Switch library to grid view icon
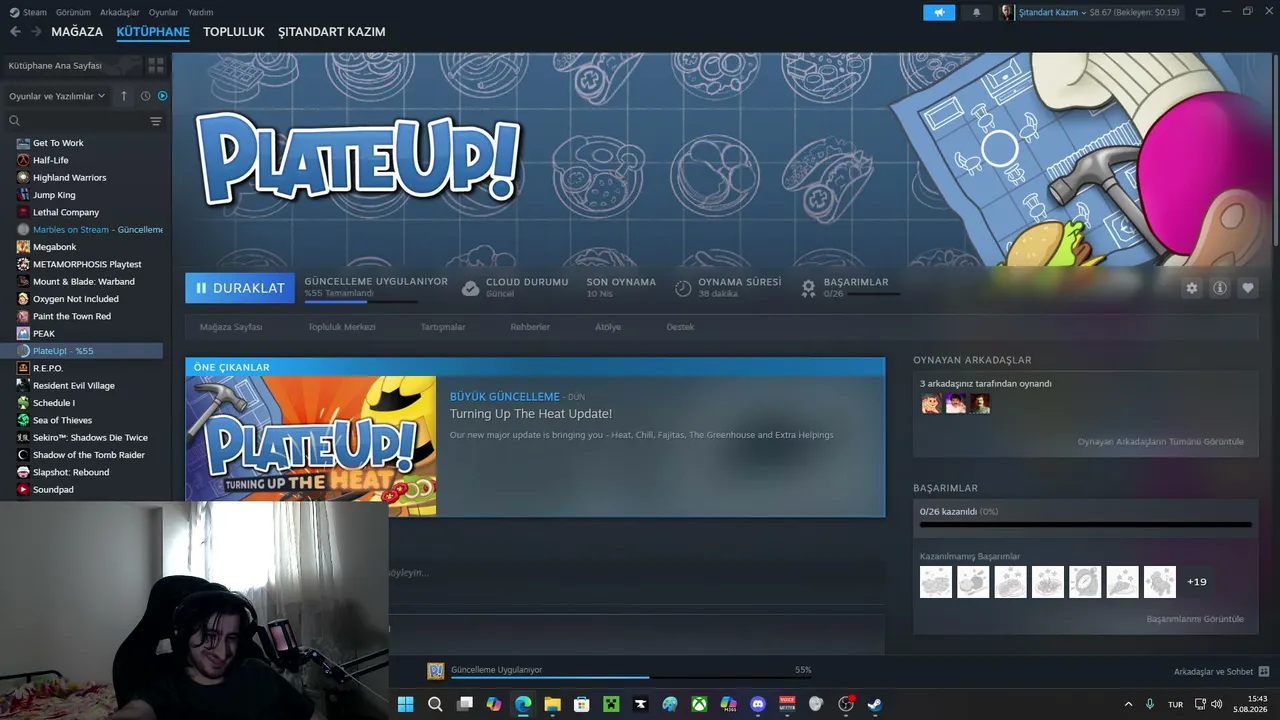This screenshot has width=1280, height=720. coord(156,65)
